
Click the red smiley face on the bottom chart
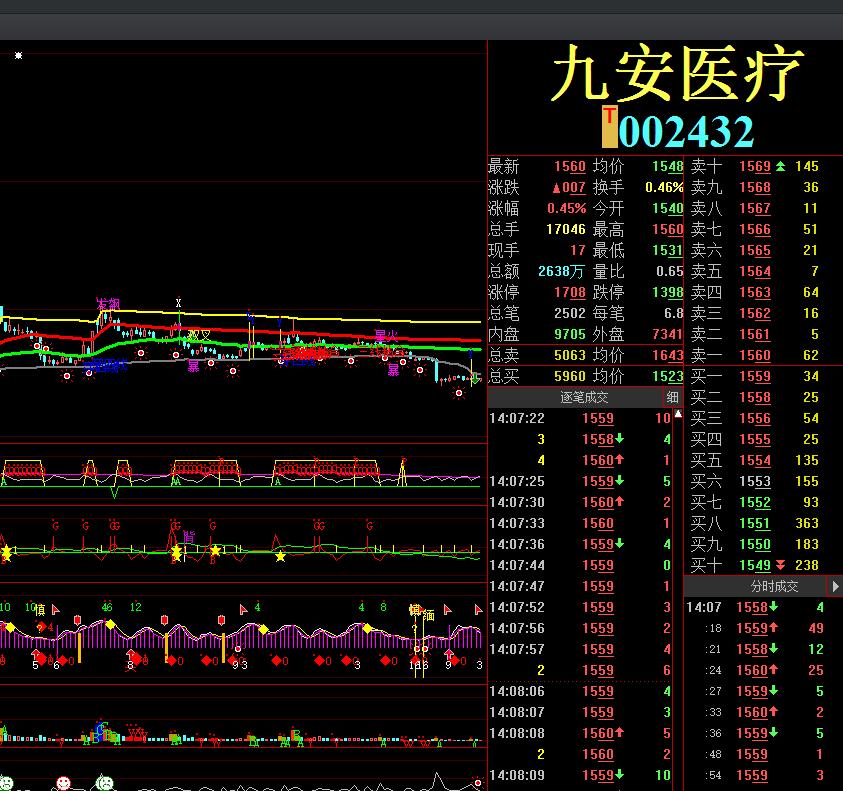click(x=63, y=782)
